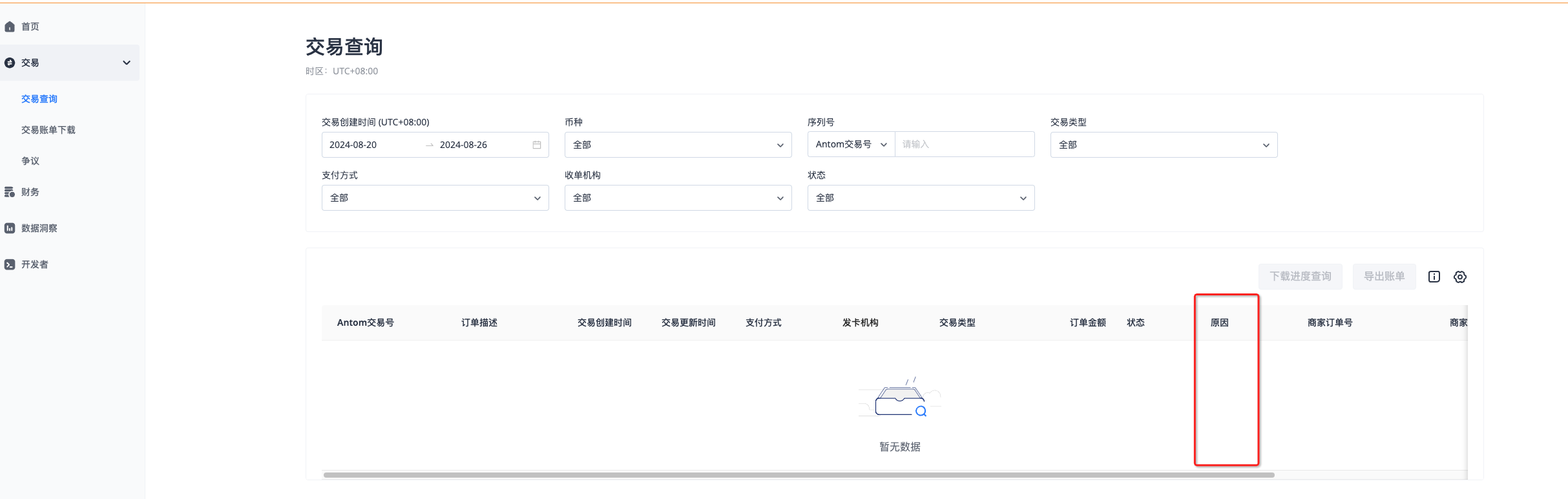The width and height of the screenshot is (1568, 499).
Task: Click the horizontal table scrollbar
Action: 799,475
